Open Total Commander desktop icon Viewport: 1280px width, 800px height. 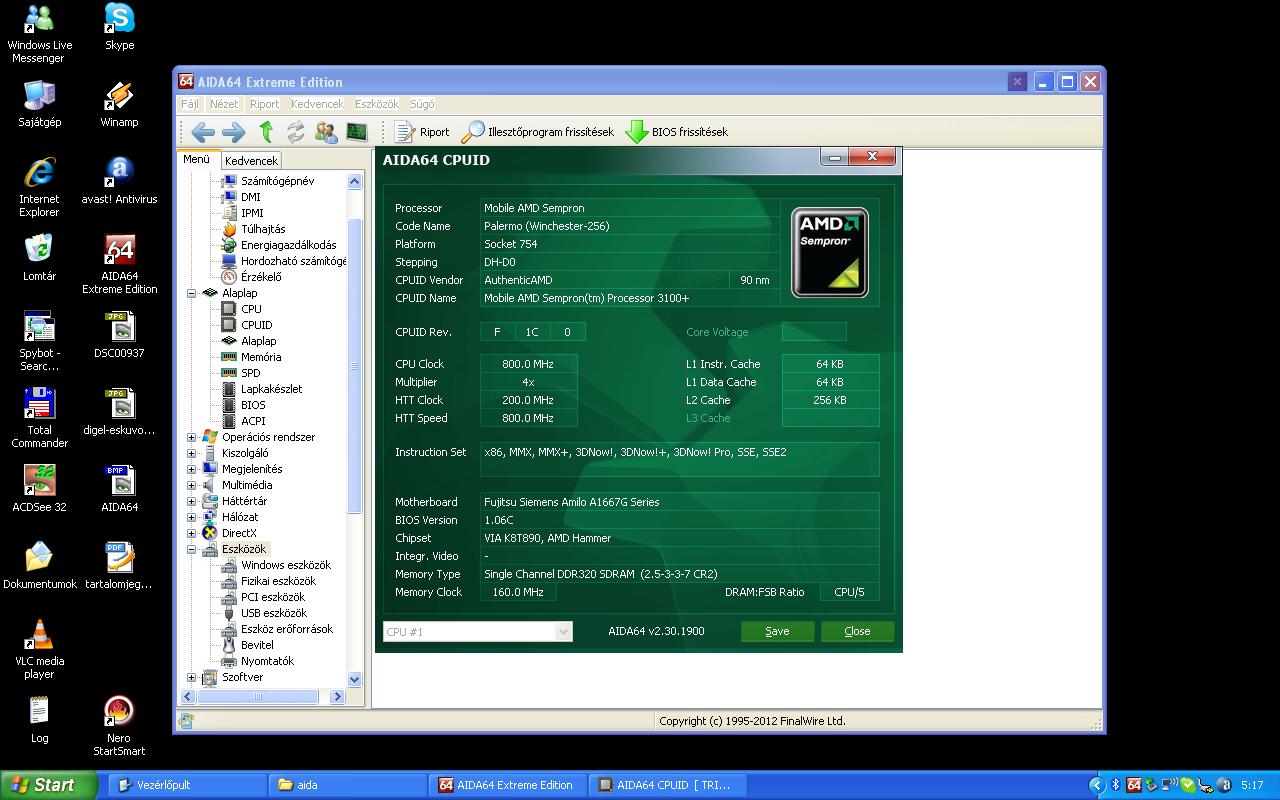pyautogui.click(x=39, y=417)
